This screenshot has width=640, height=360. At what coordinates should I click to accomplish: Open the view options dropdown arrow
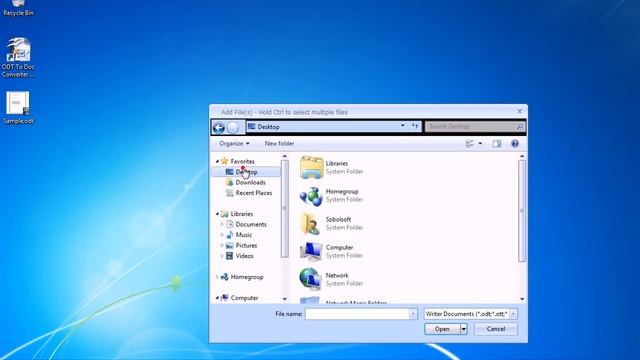[480, 143]
